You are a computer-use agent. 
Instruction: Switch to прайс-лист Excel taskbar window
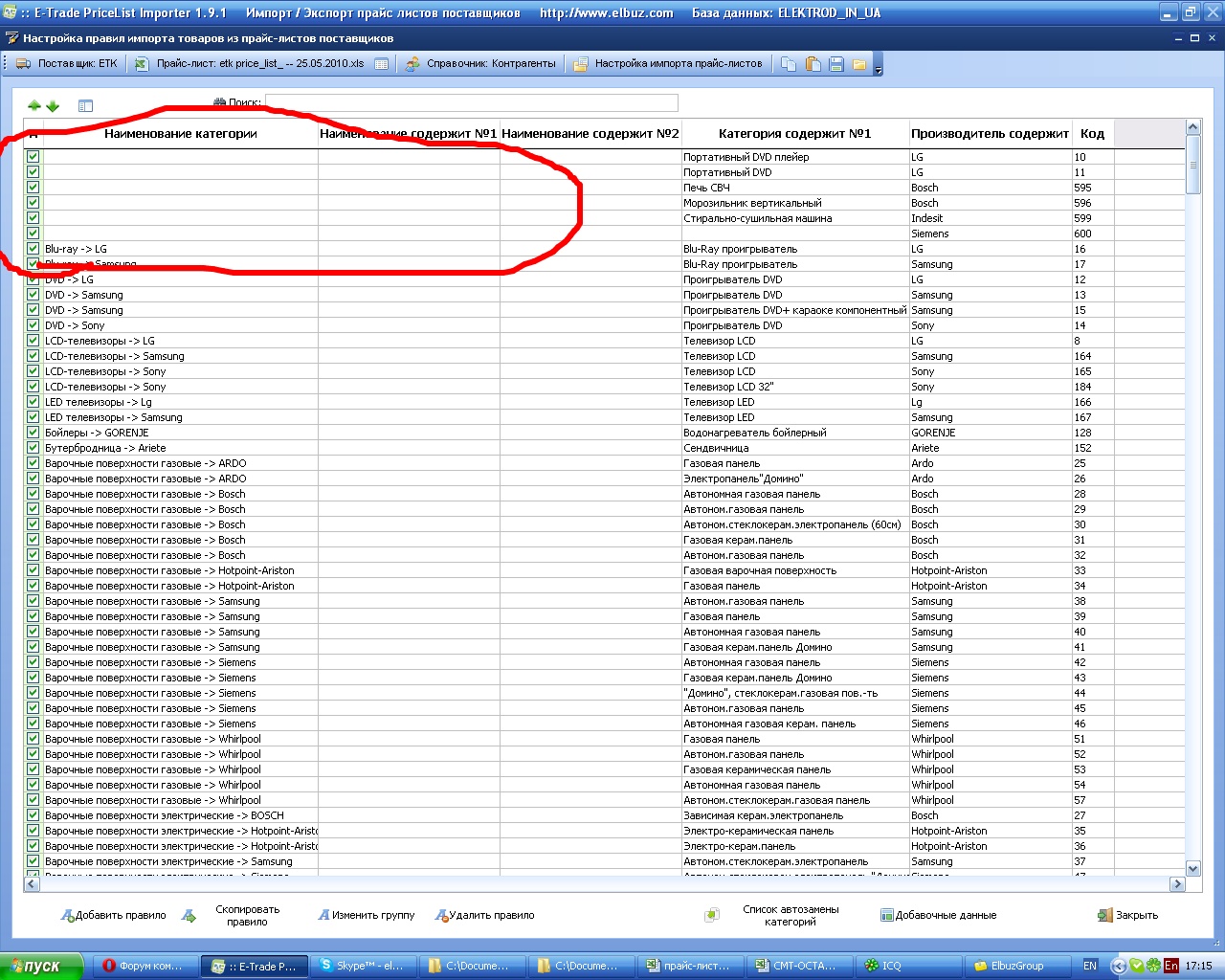point(690,966)
